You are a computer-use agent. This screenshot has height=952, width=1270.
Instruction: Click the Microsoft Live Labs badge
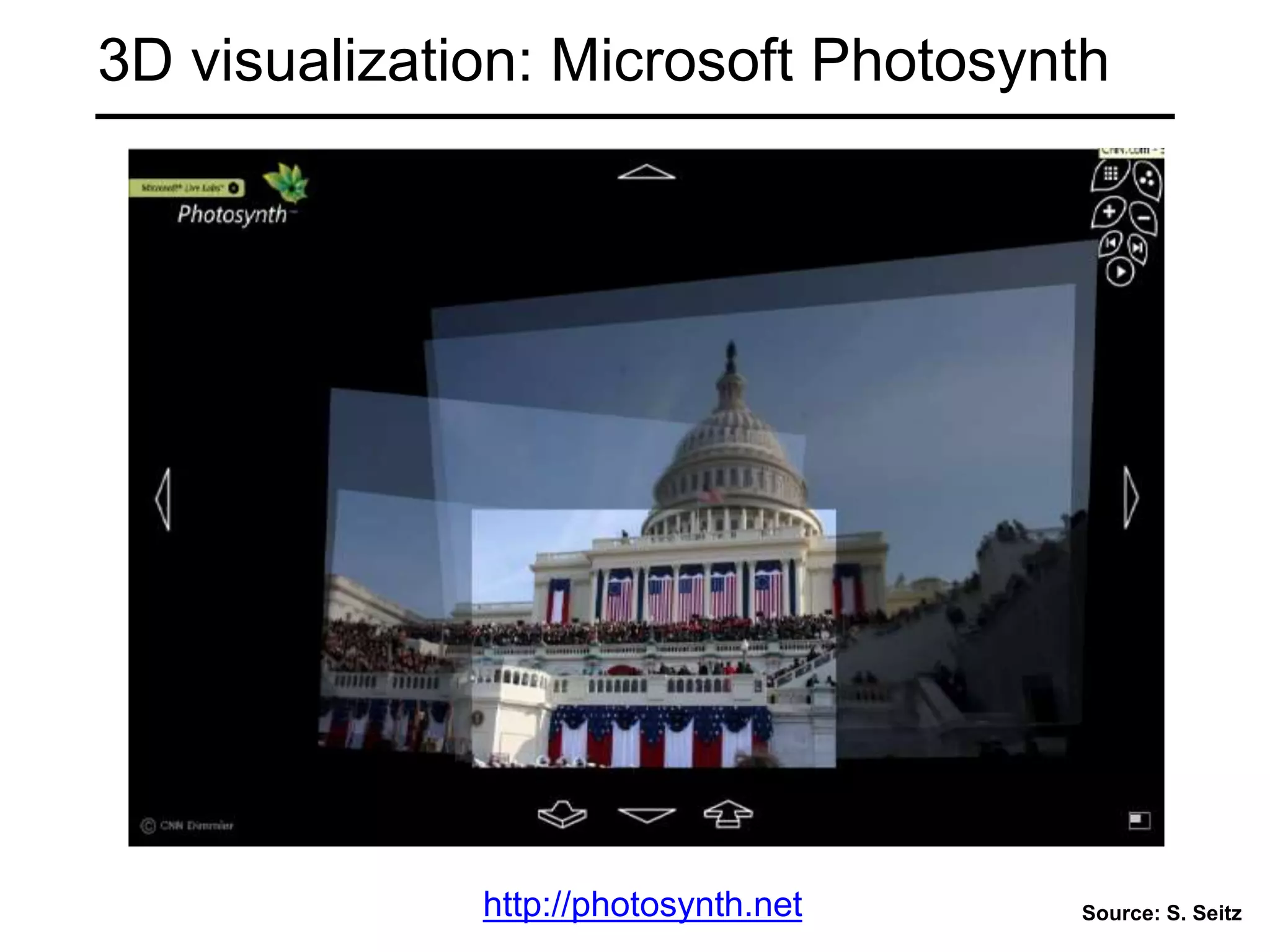(187, 187)
